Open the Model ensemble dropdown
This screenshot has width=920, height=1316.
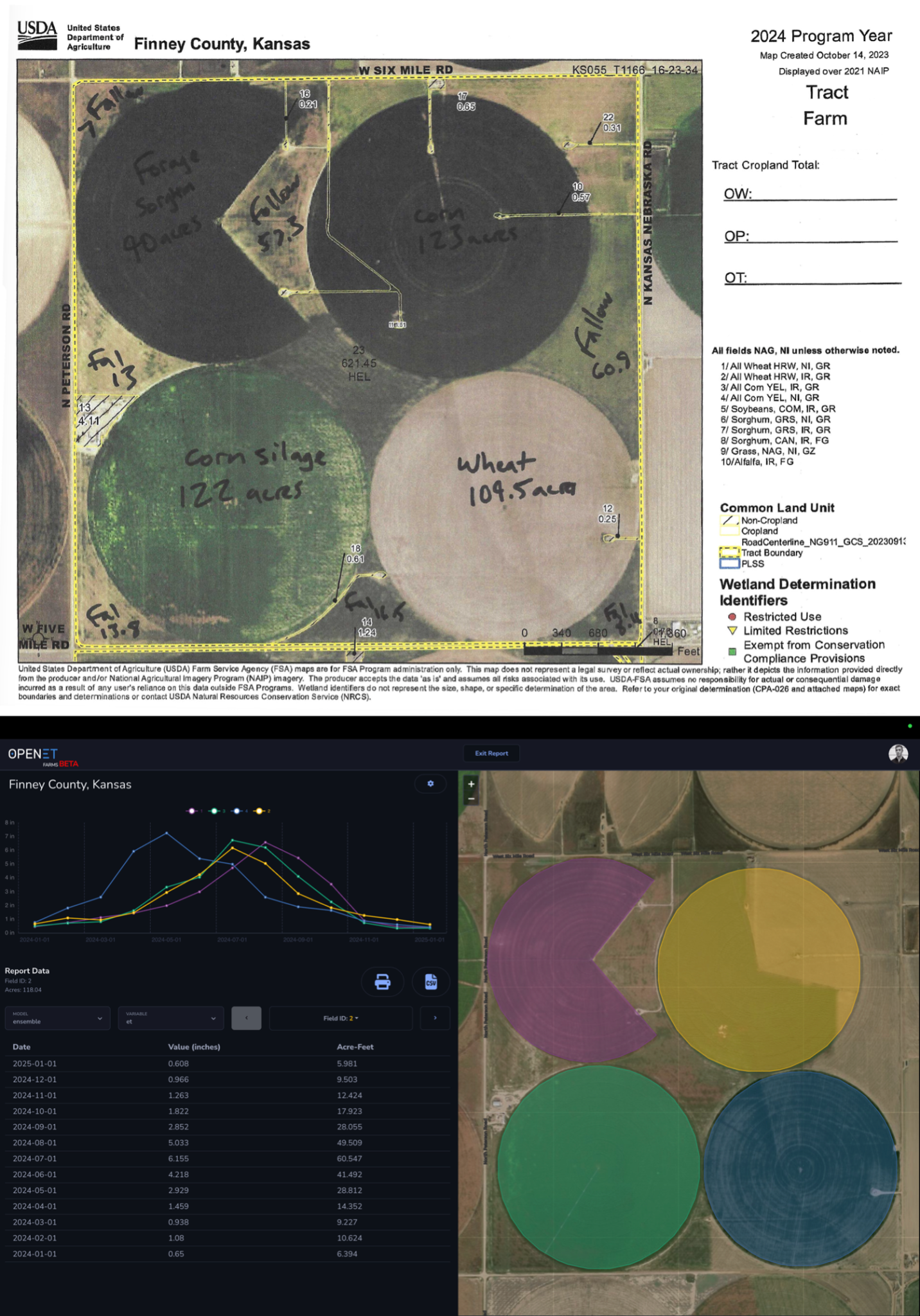tap(57, 1018)
